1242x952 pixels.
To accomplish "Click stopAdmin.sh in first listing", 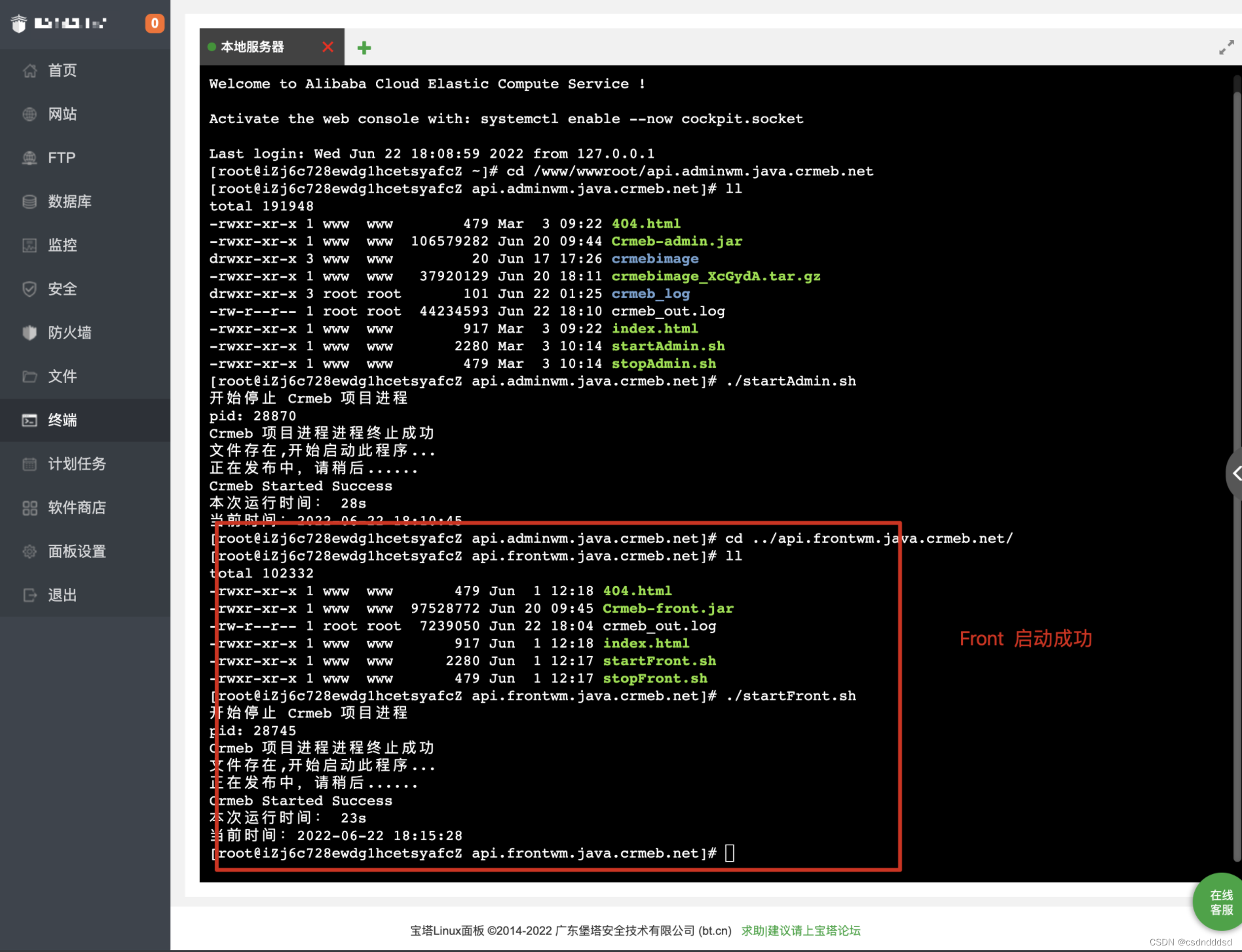I will (x=664, y=363).
